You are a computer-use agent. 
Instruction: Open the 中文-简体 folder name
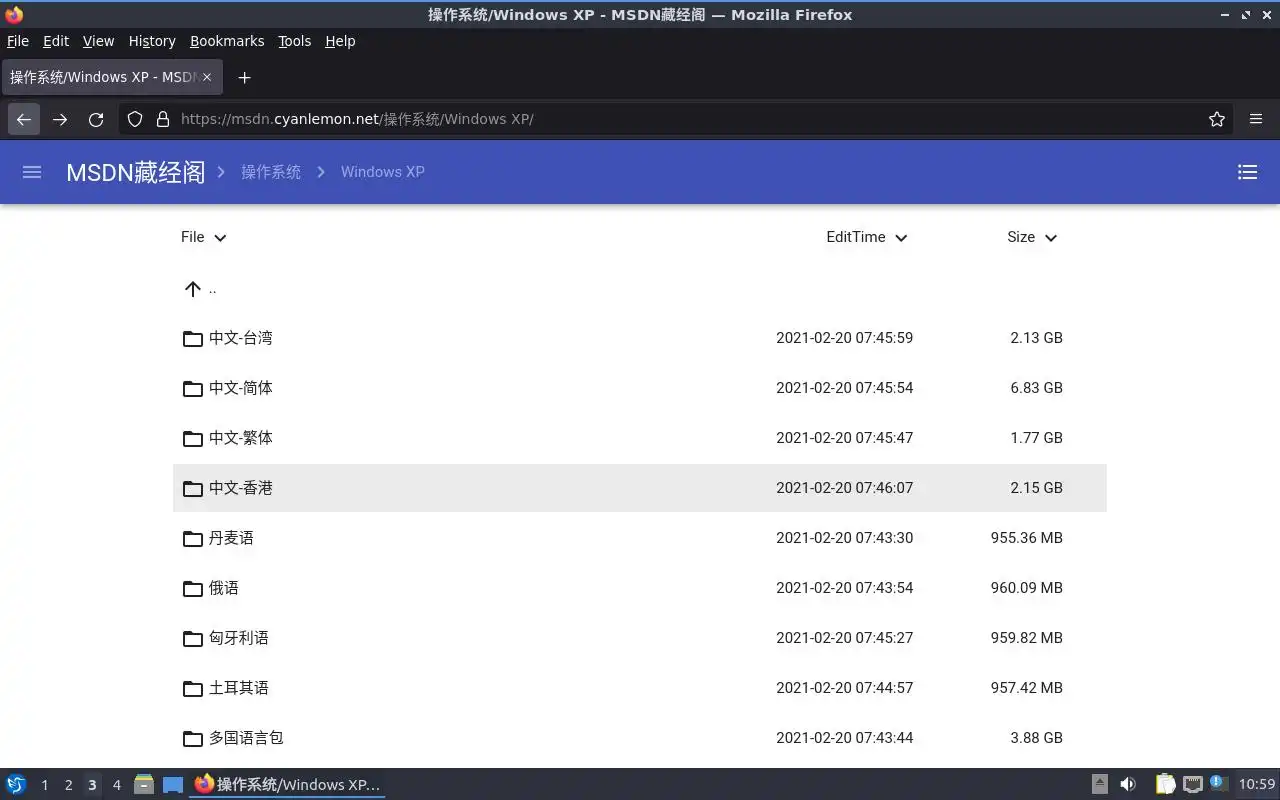[240, 388]
